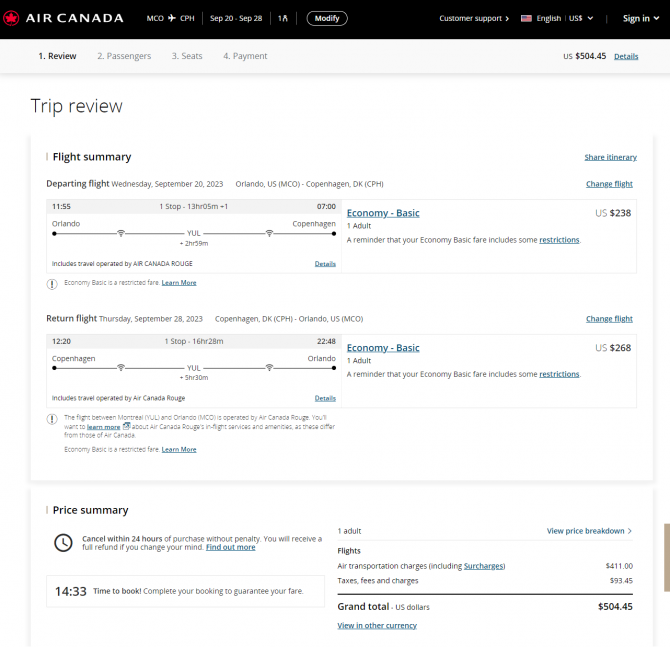Select the 4. Payment step tab
Viewport: 670px width, 647px height.
[x=245, y=56]
